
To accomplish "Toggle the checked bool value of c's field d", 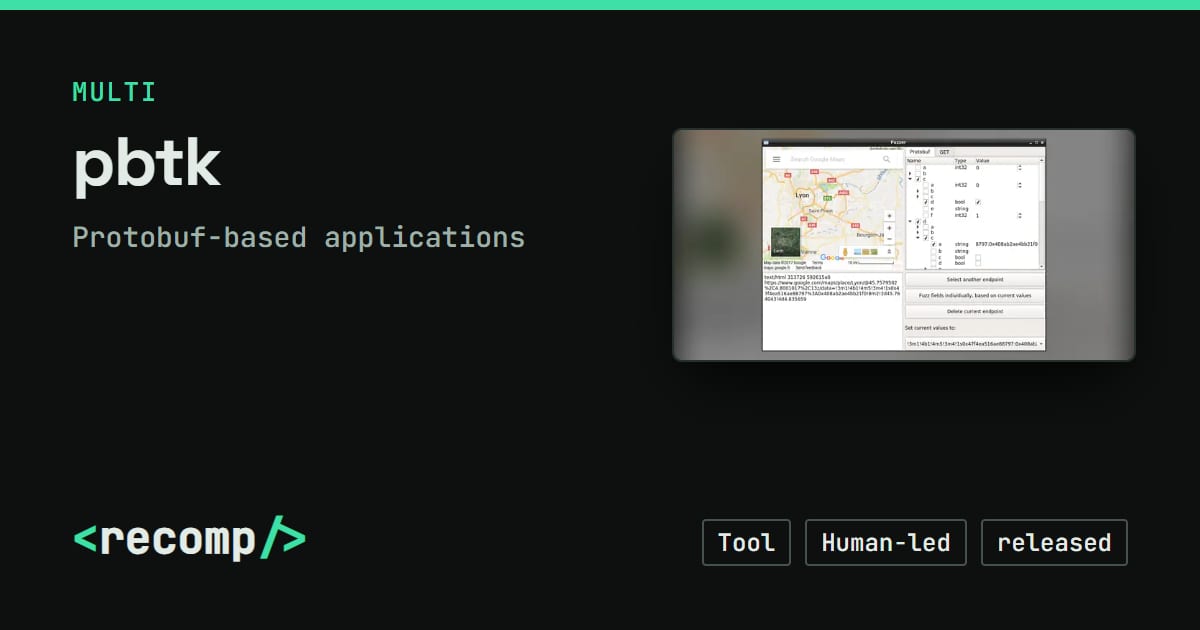I will (x=978, y=202).
